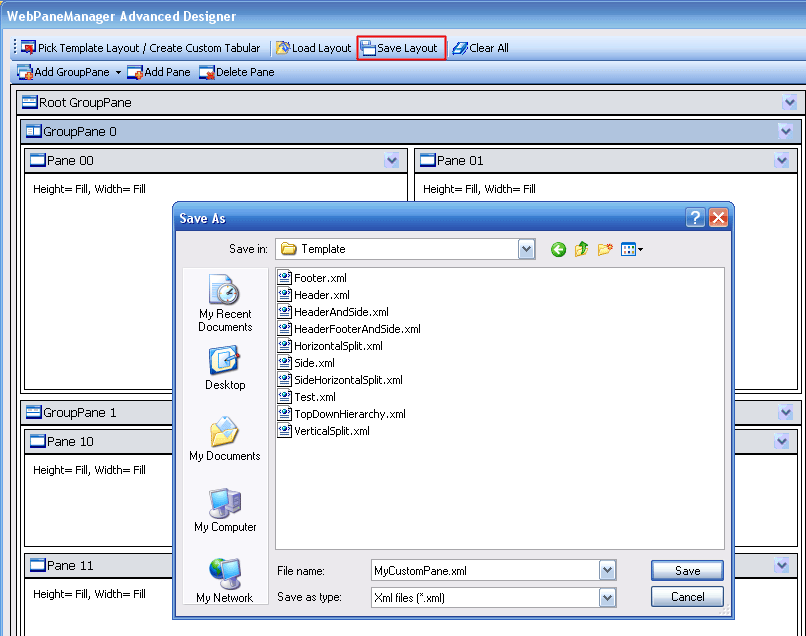Click the File name input field
Screen dimensions: 806x636
pos(484,571)
